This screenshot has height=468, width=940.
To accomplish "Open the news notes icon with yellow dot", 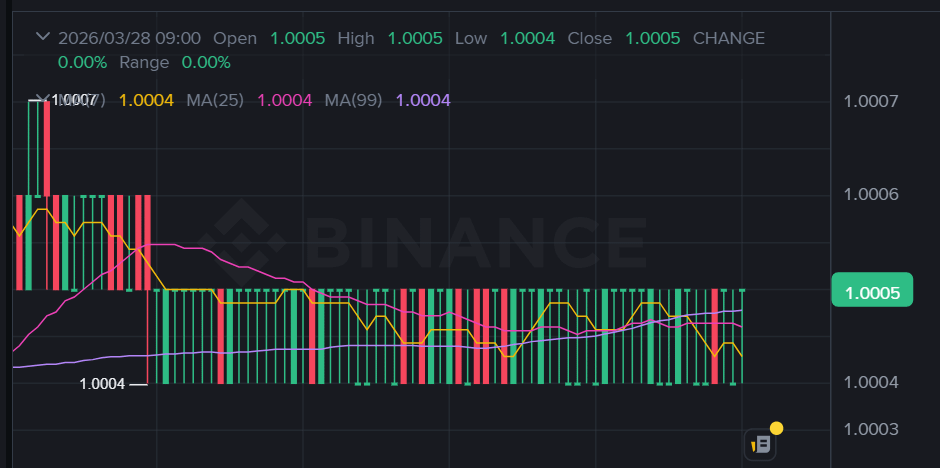I will 760,445.
